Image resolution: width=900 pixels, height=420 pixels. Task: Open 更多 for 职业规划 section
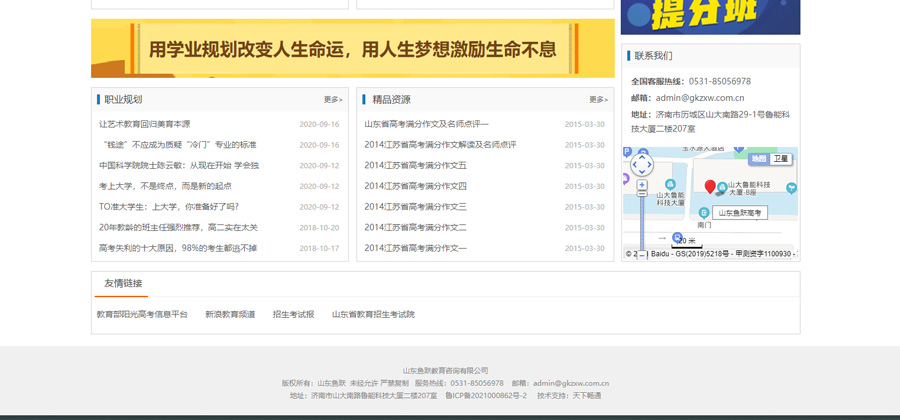333,99
